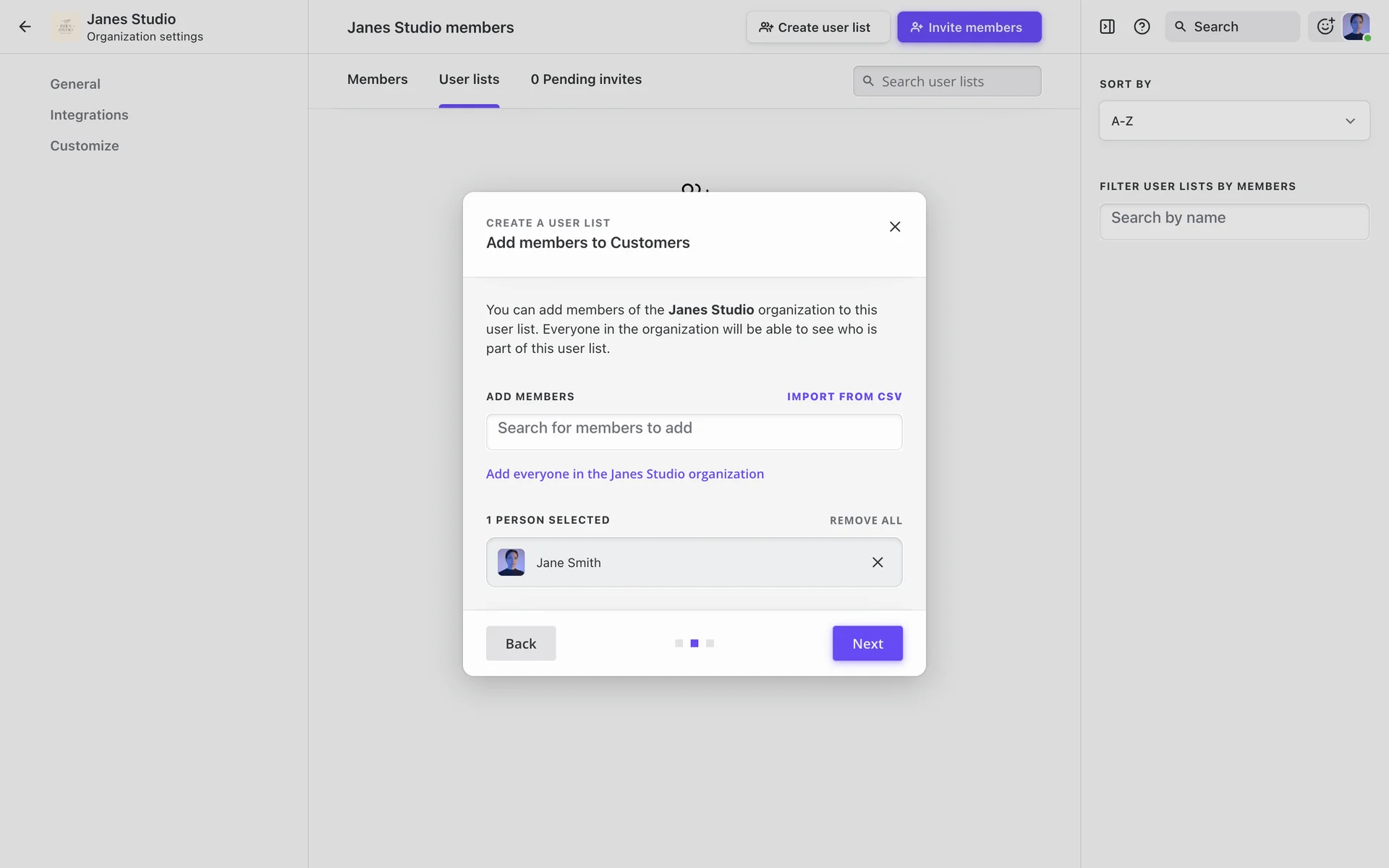Toggle the sidebar panel icon
1389x868 pixels.
tap(1107, 27)
